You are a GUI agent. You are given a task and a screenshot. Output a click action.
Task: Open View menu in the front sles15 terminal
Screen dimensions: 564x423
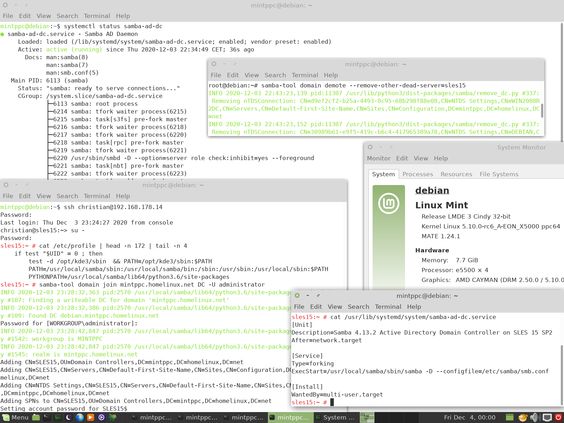point(335,307)
